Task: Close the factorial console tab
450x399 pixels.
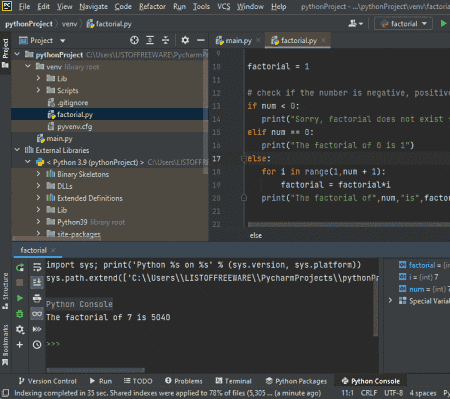Action: click(53, 250)
